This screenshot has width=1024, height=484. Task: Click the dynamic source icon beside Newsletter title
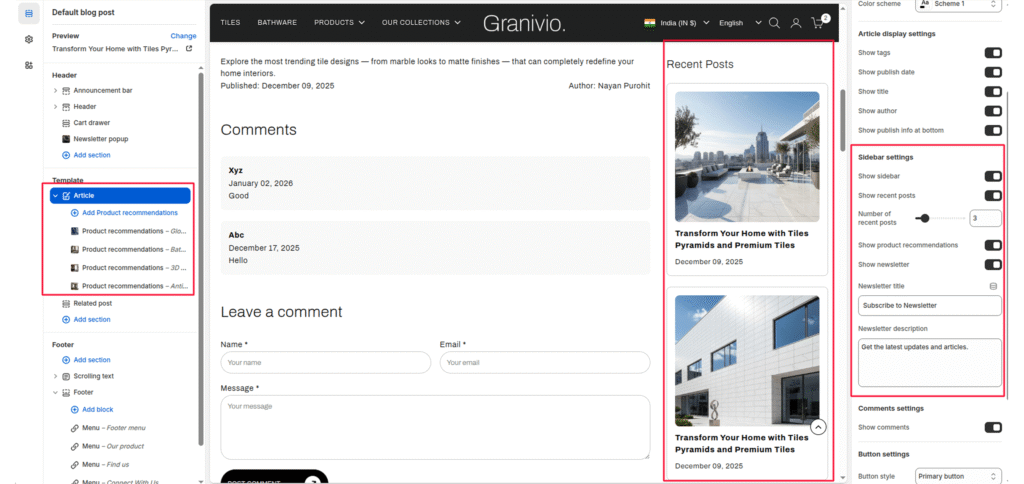(993, 286)
